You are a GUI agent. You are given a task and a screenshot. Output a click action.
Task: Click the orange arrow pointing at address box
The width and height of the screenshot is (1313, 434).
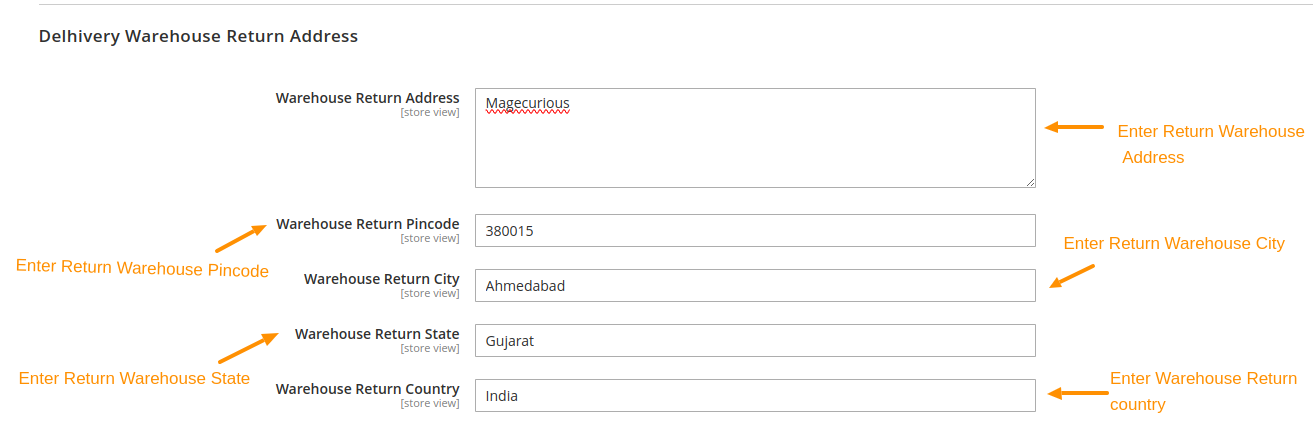[x=1074, y=127]
